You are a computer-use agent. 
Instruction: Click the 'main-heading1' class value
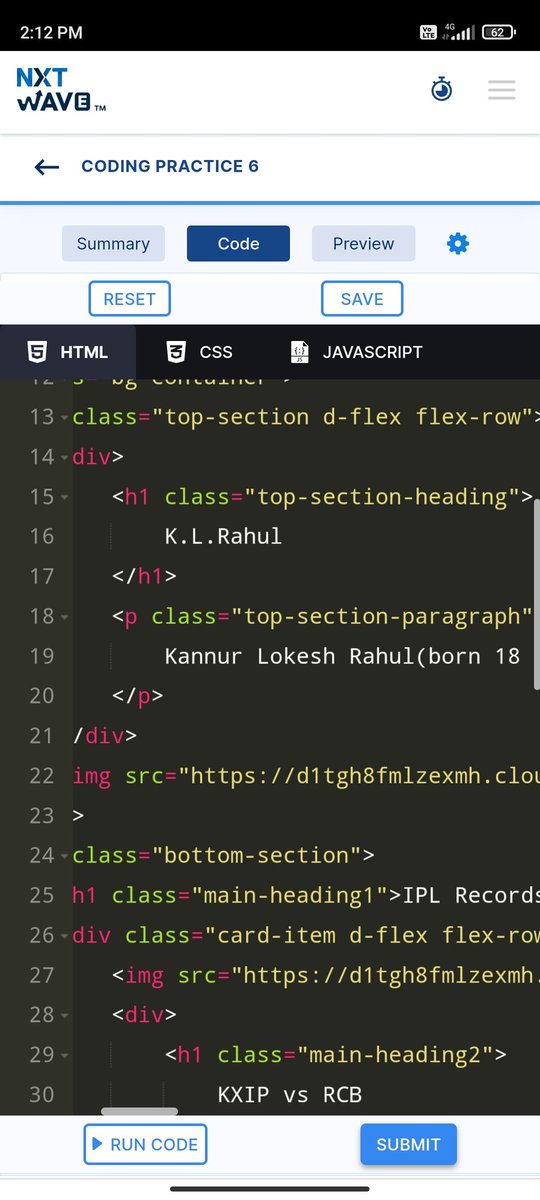coord(289,895)
